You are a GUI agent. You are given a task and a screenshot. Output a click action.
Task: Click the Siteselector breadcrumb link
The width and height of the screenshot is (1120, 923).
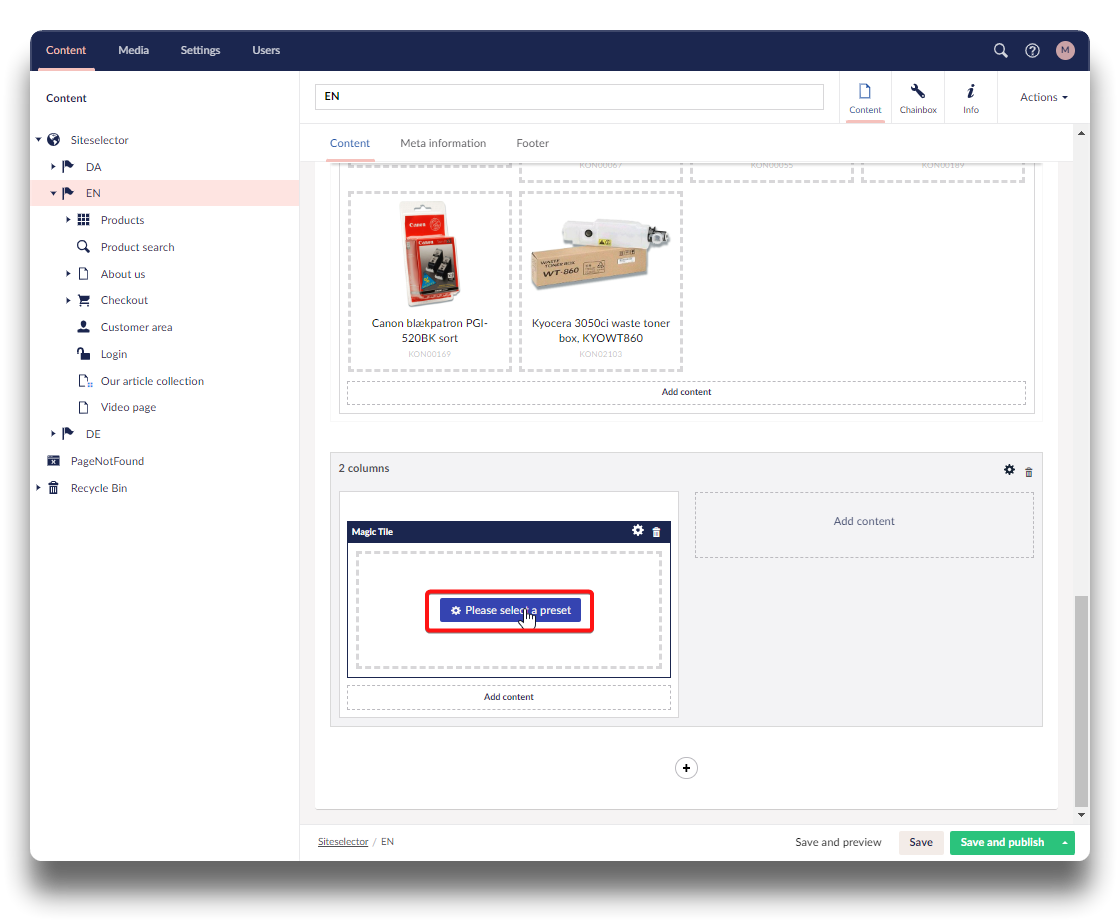[x=342, y=842]
